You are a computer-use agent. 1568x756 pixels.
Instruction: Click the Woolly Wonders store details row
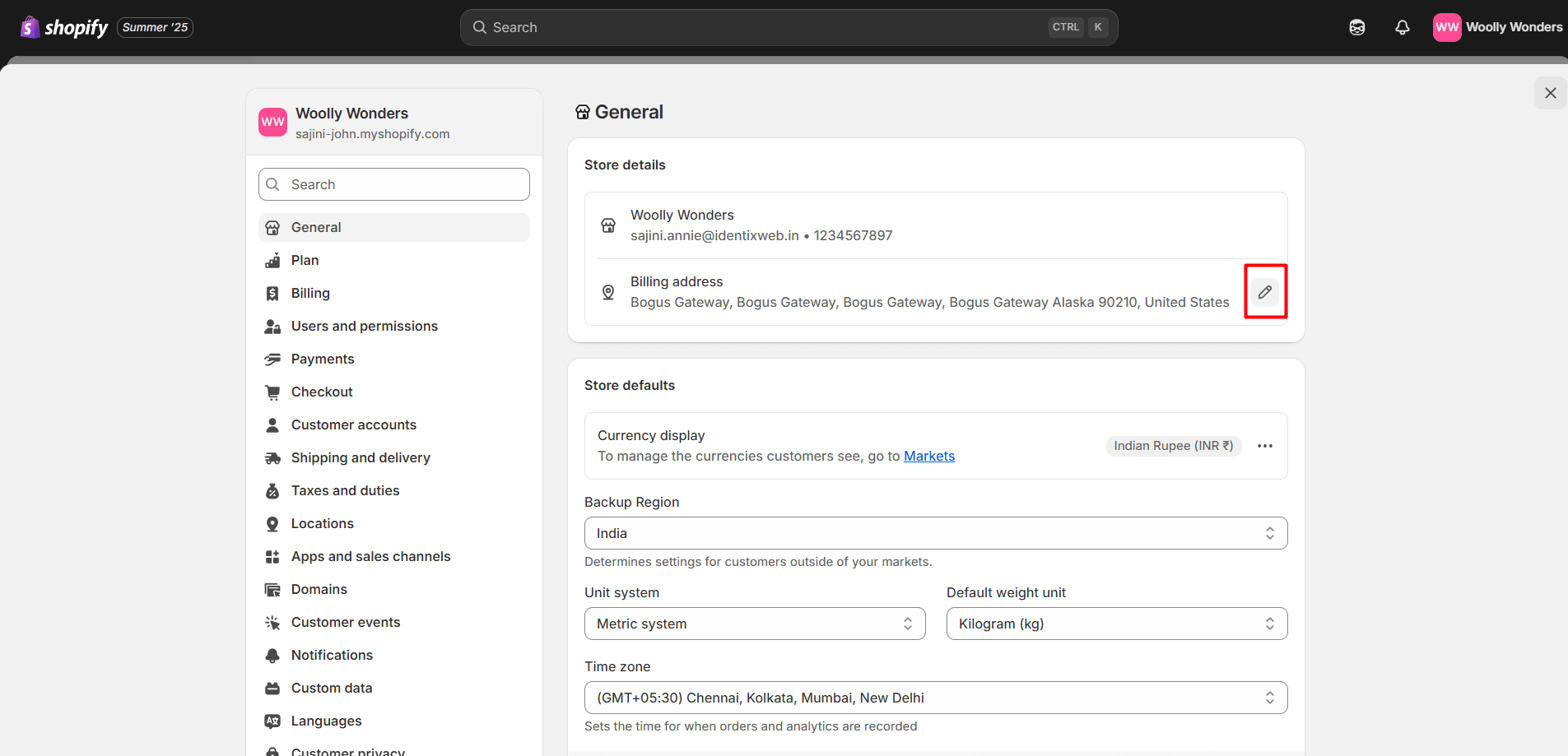pyautogui.click(x=936, y=225)
